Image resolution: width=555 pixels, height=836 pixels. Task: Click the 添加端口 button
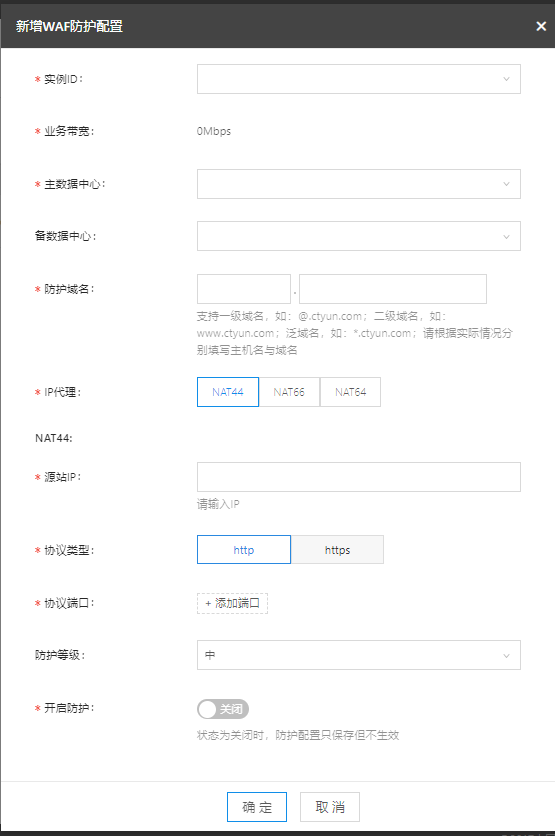232,603
